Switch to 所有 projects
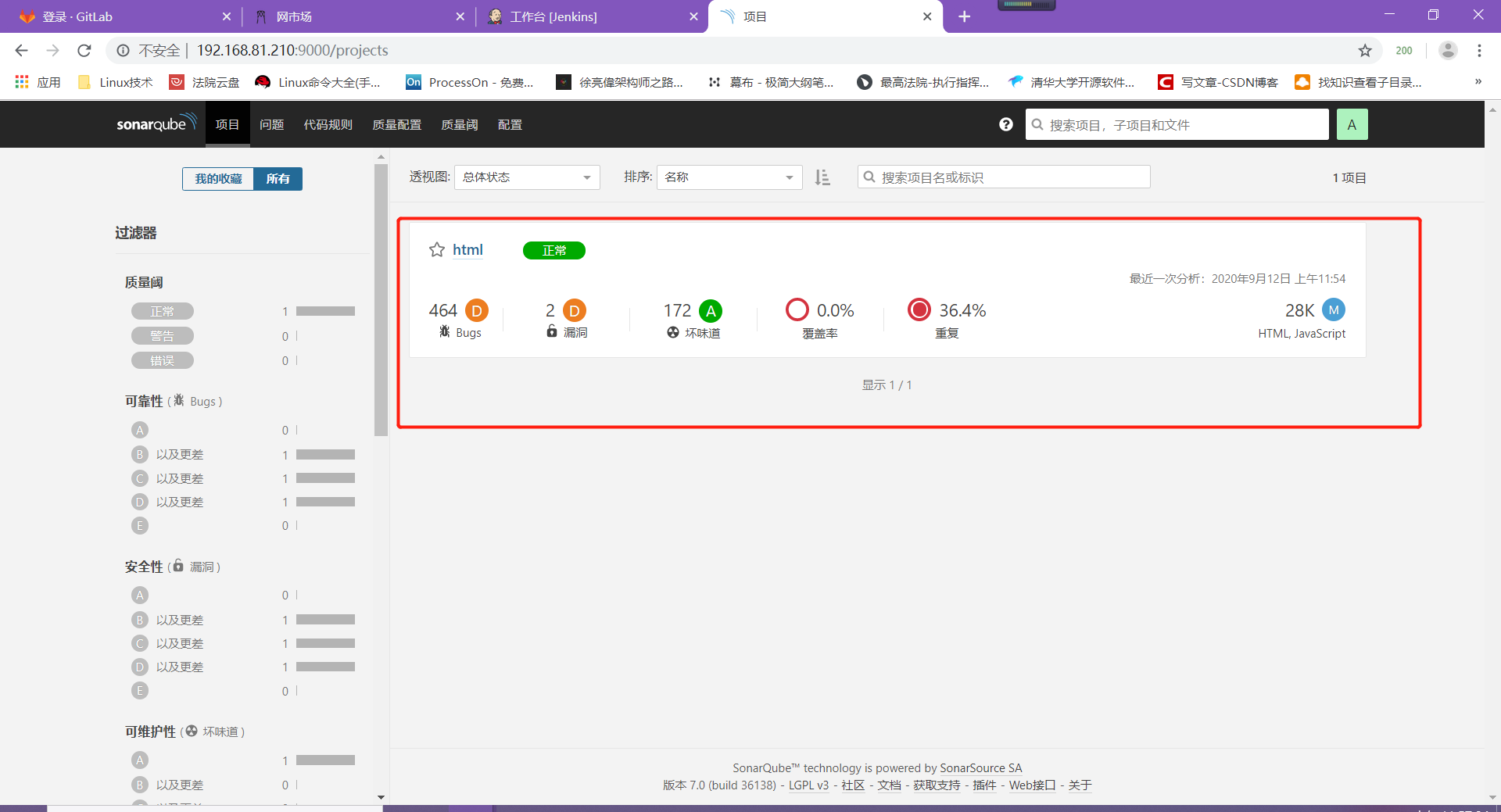The image size is (1501, 812). pos(278,179)
